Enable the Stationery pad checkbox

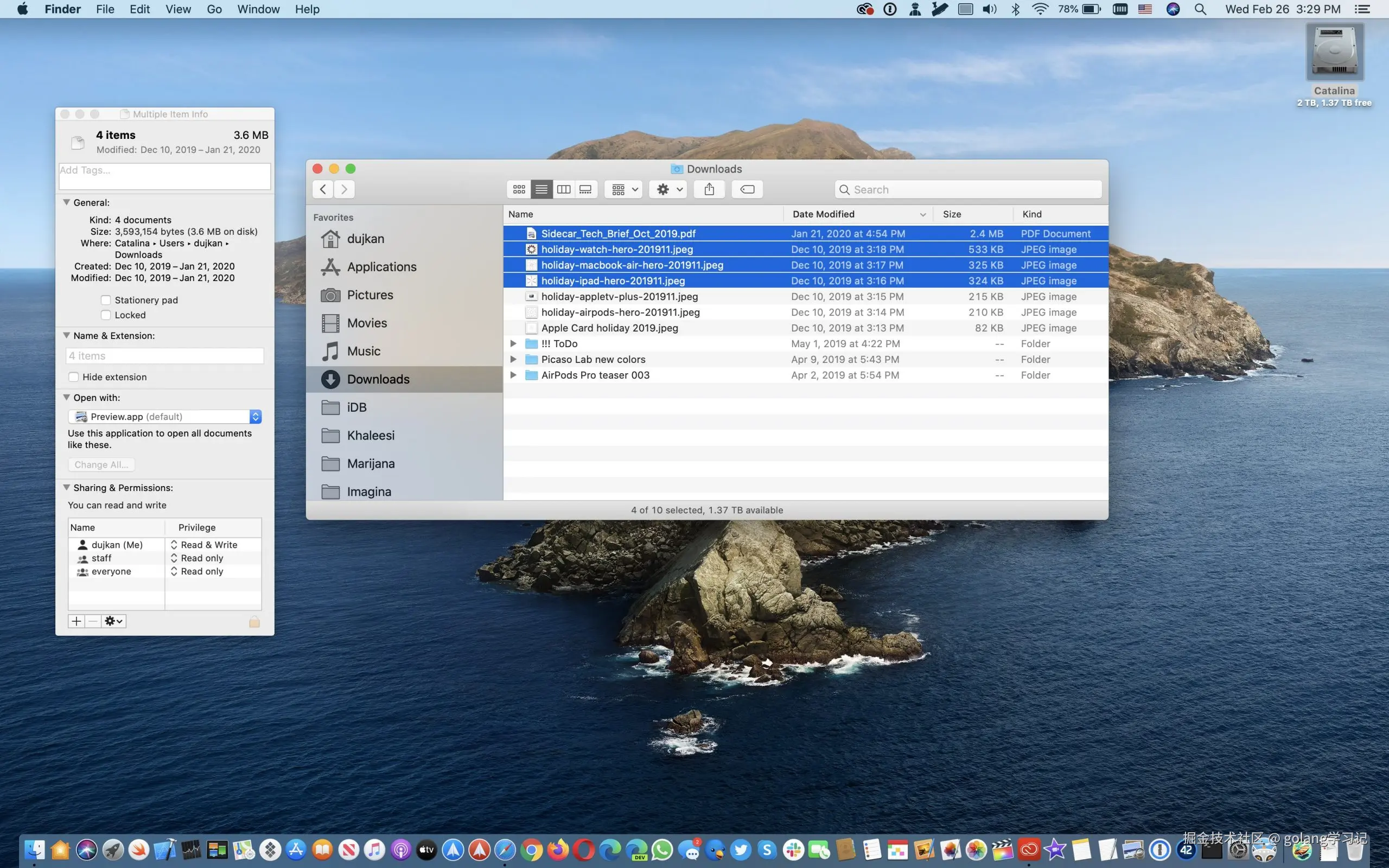106,300
